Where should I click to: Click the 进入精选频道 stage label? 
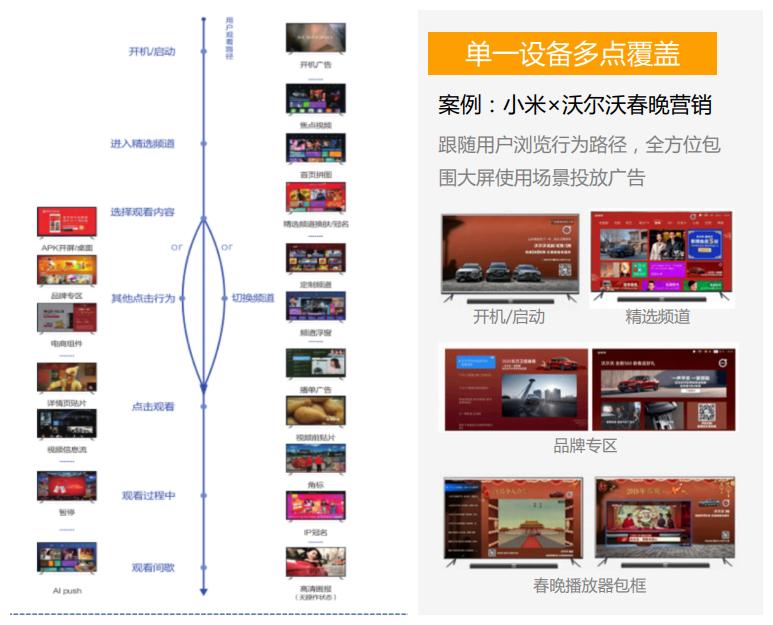point(142,143)
